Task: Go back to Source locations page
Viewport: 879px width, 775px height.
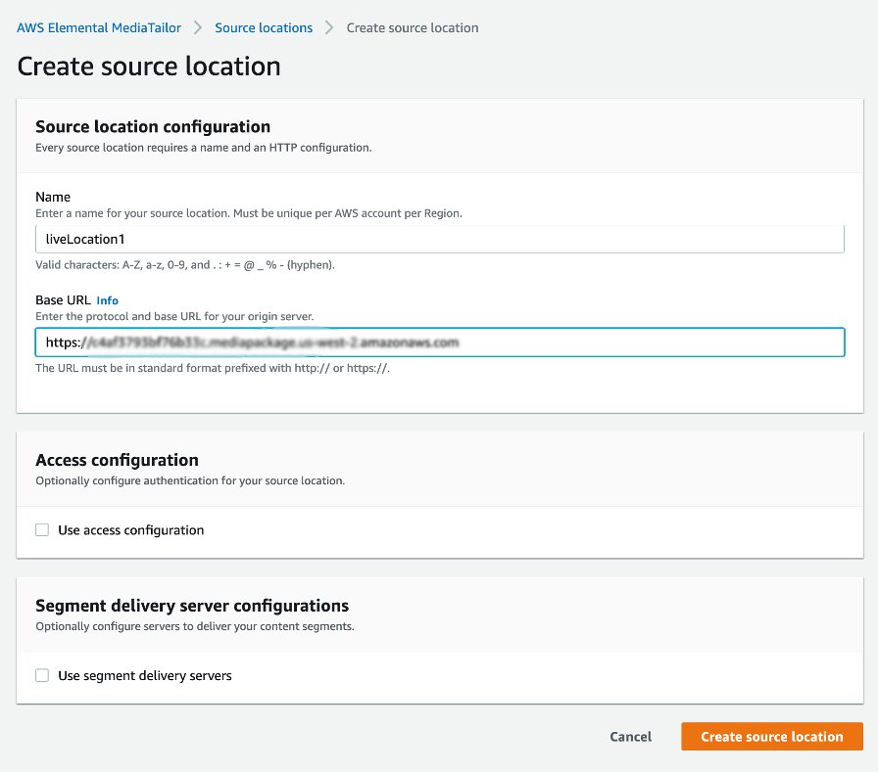Action: point(263,27)
